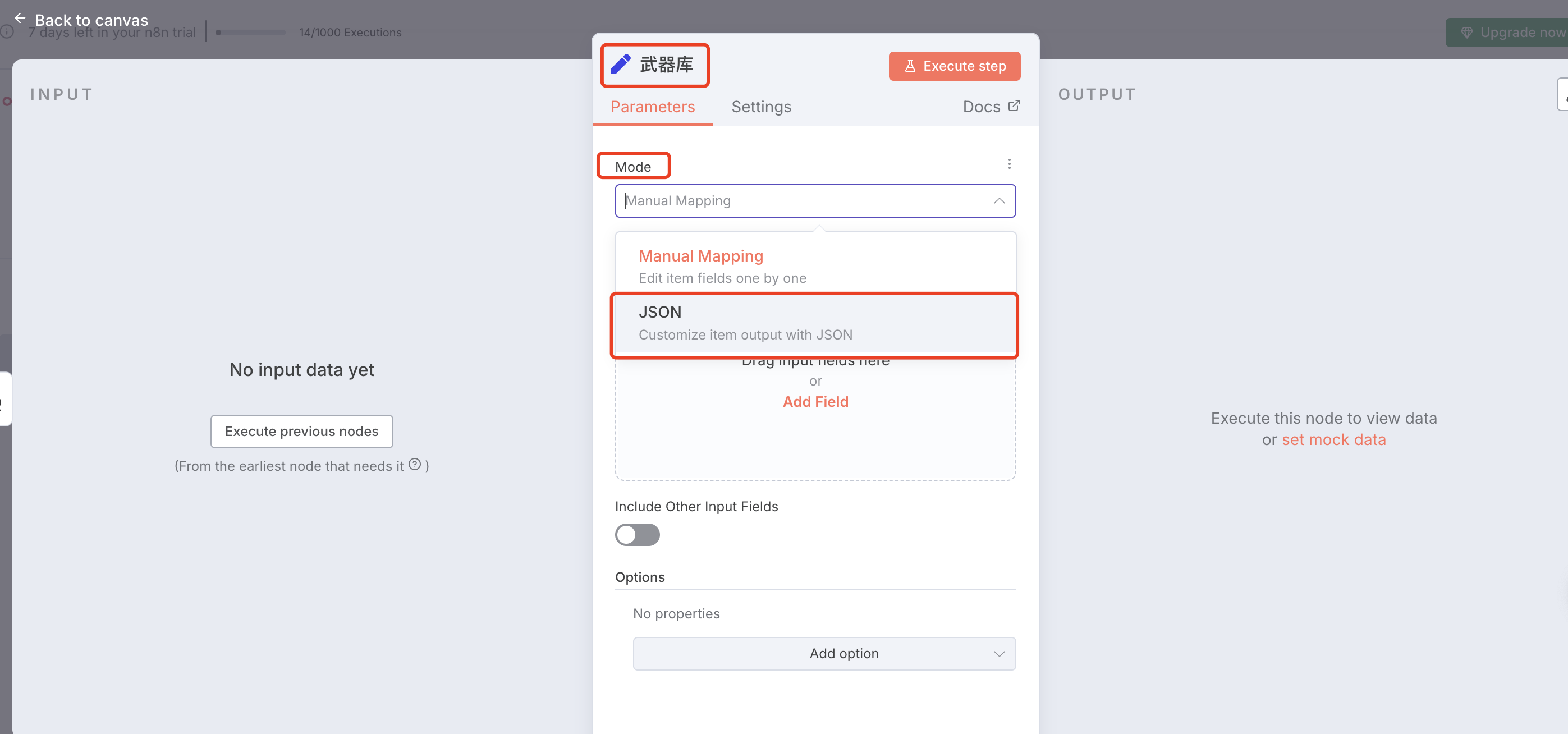Click the diamond icon on Upgrade now
This screenshot has height=734, width=1568.
[1466, 32]
